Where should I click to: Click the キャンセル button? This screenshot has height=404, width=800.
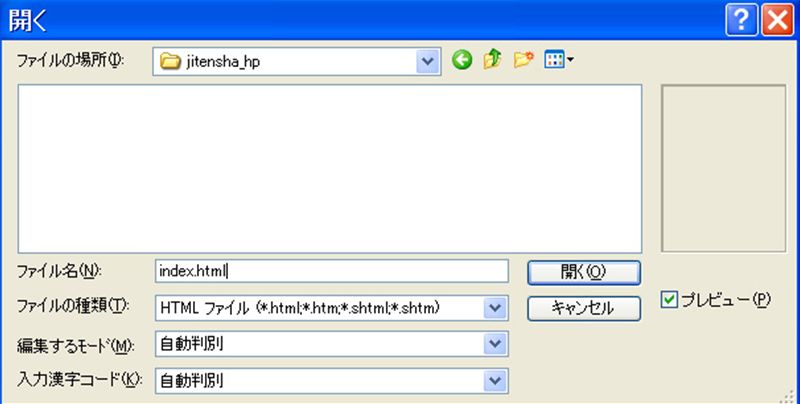(x=583, y=309)
